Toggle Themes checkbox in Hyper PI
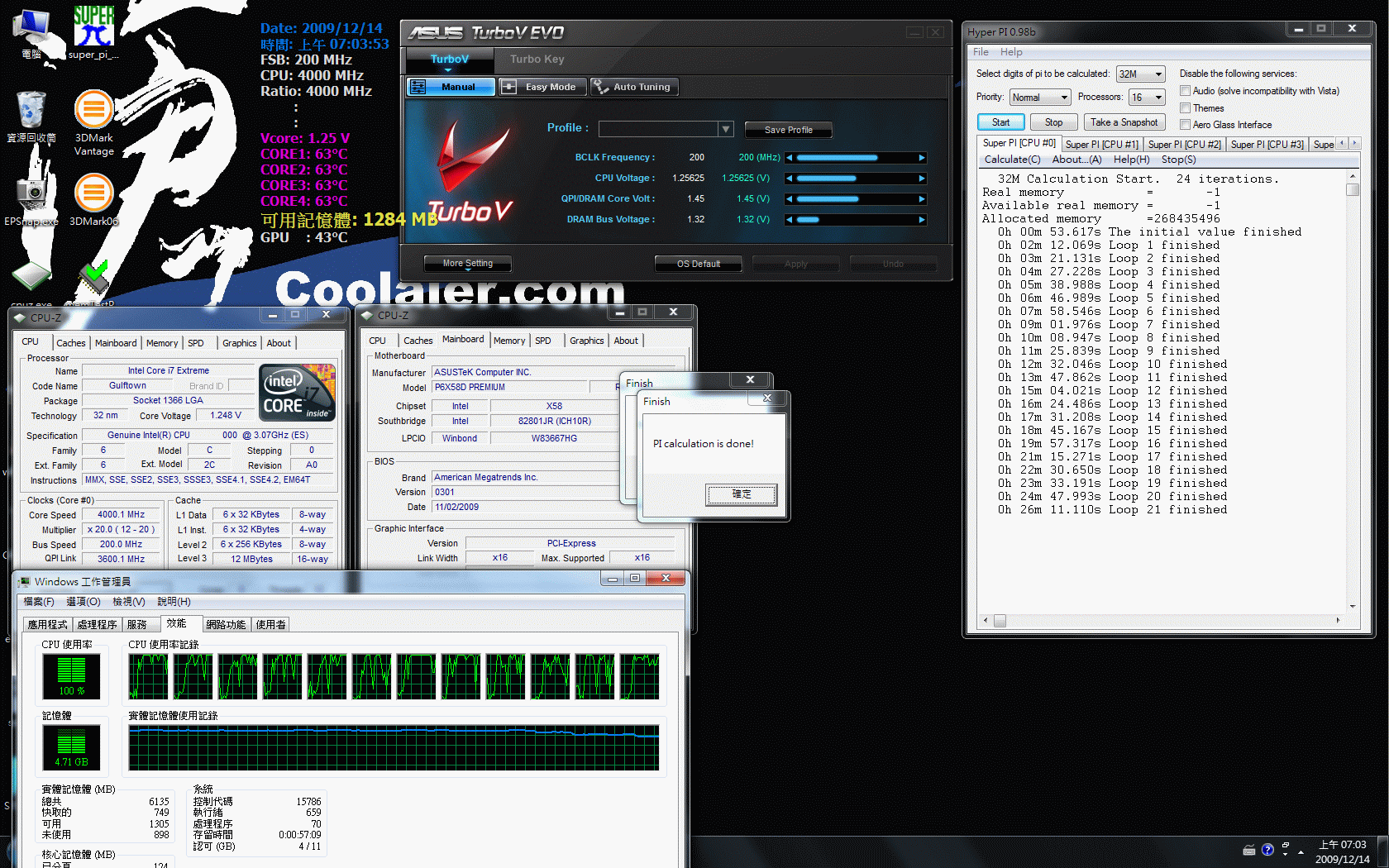 (1186, 108)
